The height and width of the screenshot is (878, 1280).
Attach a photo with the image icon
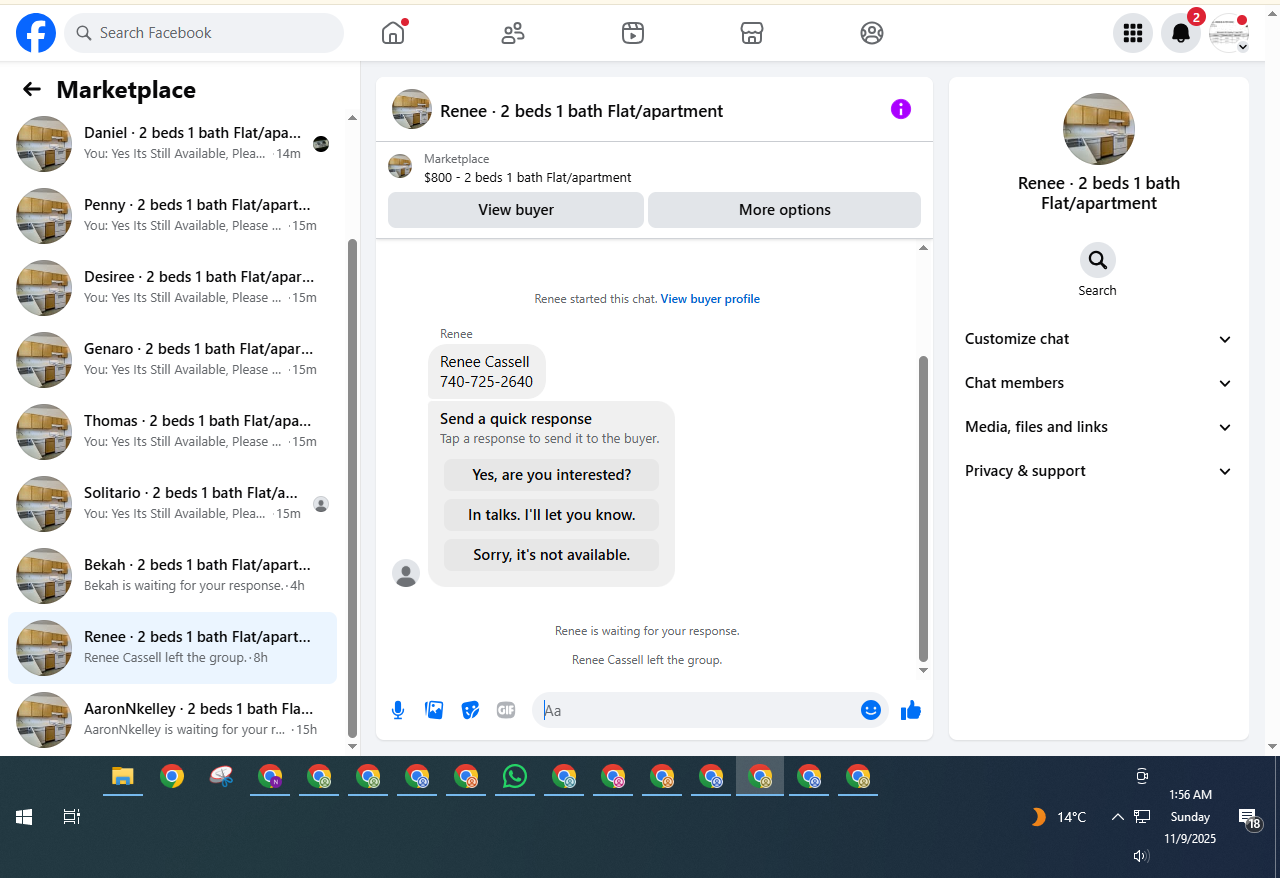[434, 710]
